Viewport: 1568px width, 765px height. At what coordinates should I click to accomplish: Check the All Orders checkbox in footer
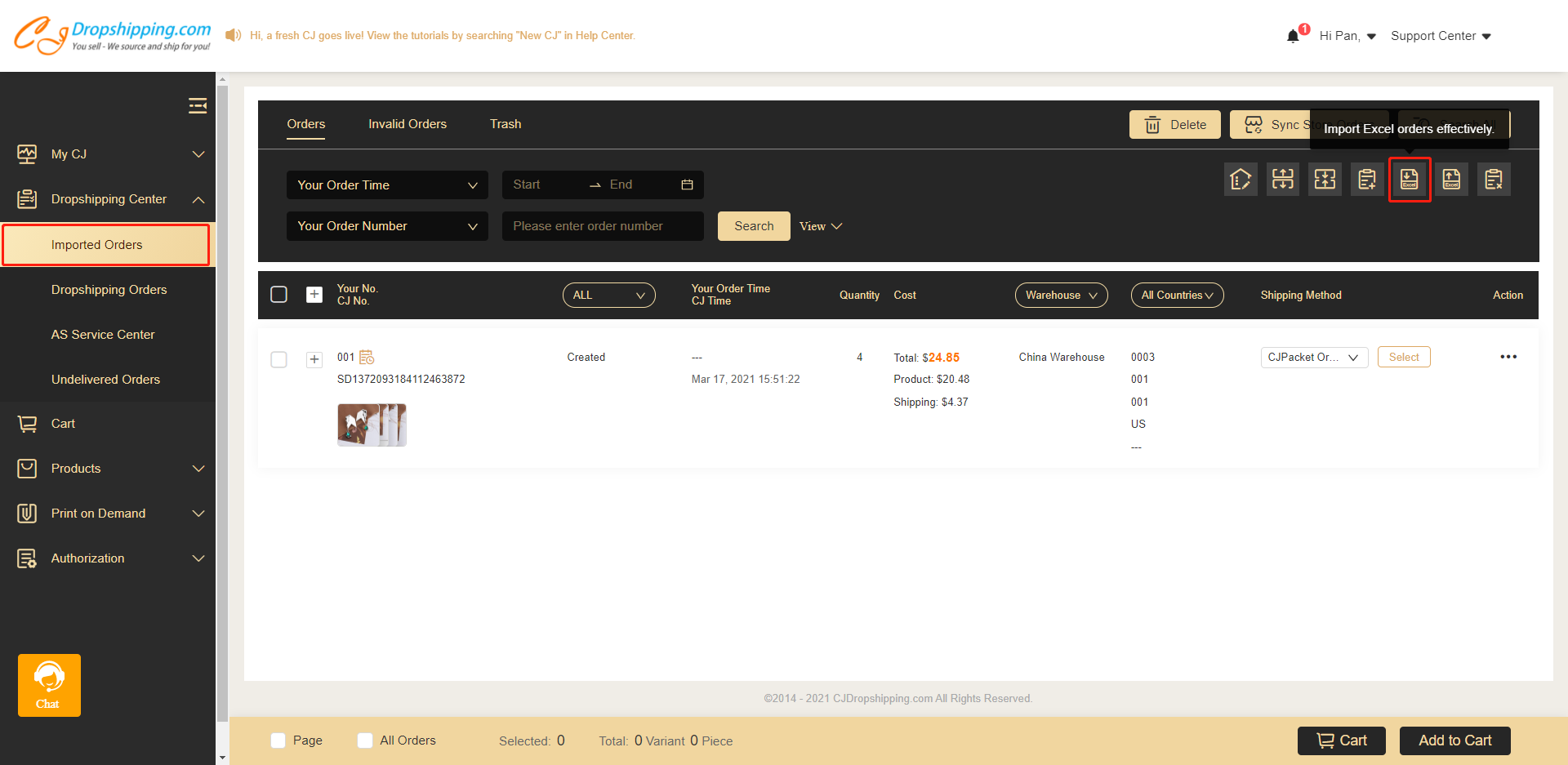tap(365, 741)
